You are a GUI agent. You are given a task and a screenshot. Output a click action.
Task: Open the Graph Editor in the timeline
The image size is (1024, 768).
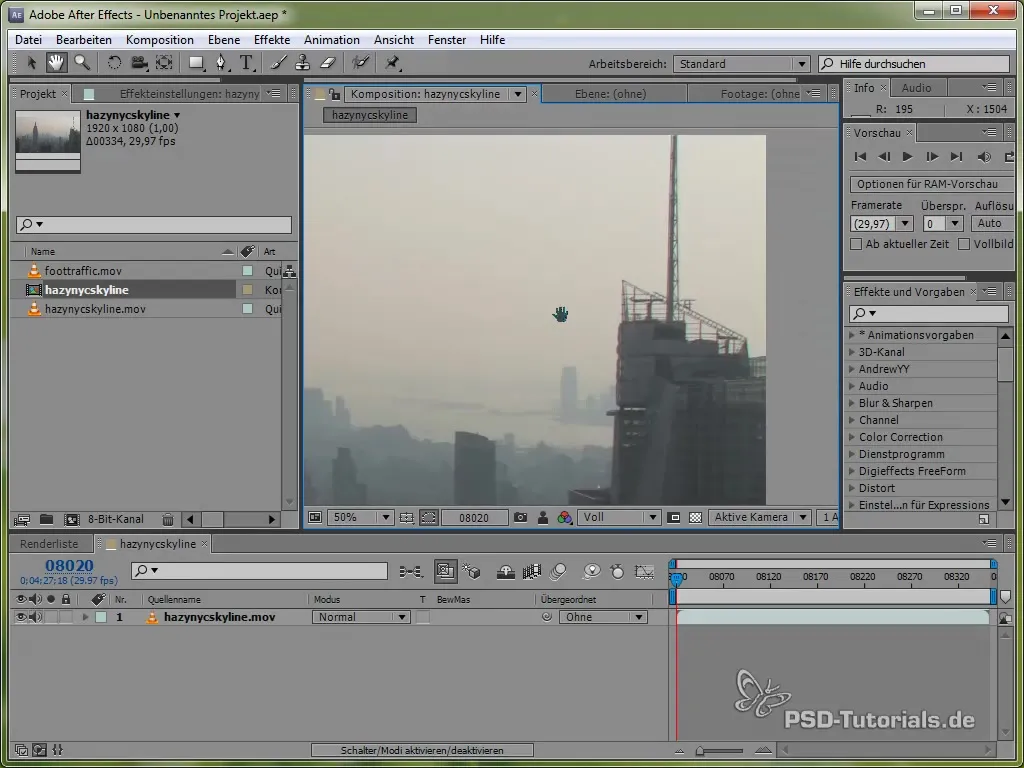(644, 572)
